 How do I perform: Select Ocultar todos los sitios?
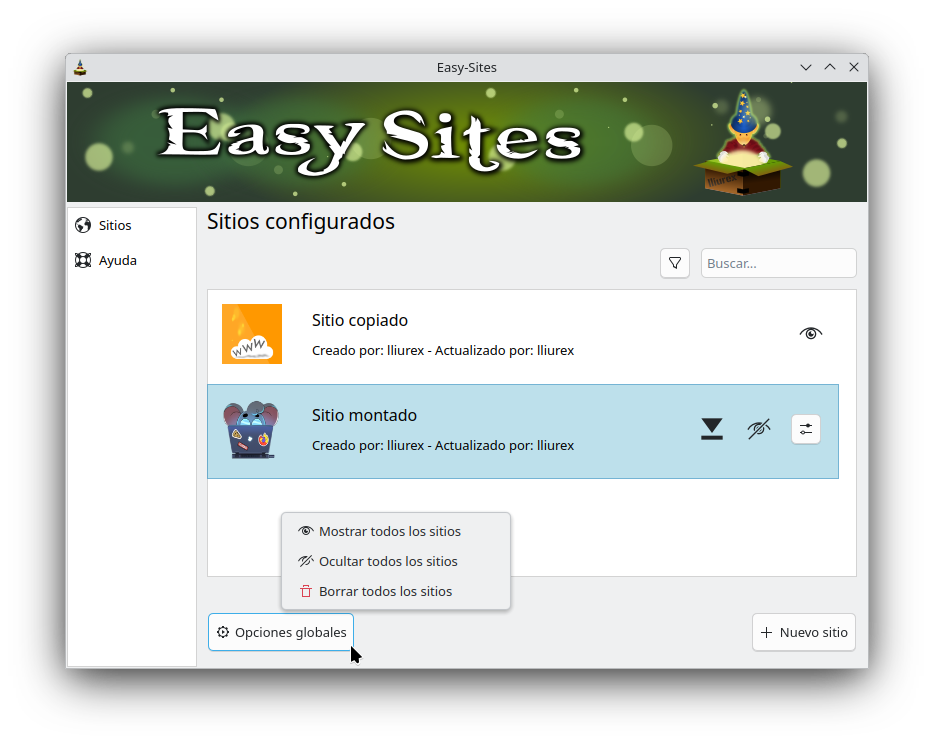(x=388, y=562)
